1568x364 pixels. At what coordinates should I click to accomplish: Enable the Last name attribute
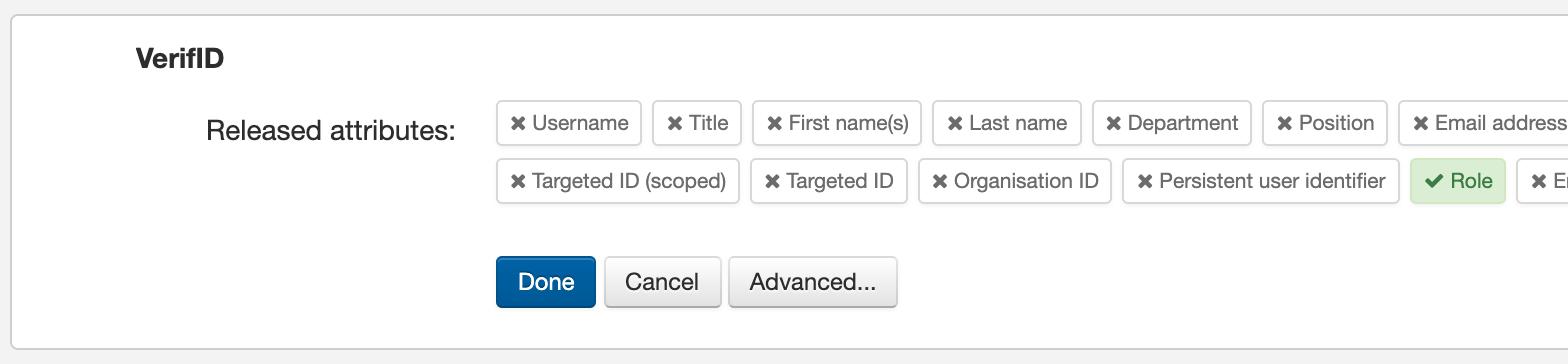1007,123
